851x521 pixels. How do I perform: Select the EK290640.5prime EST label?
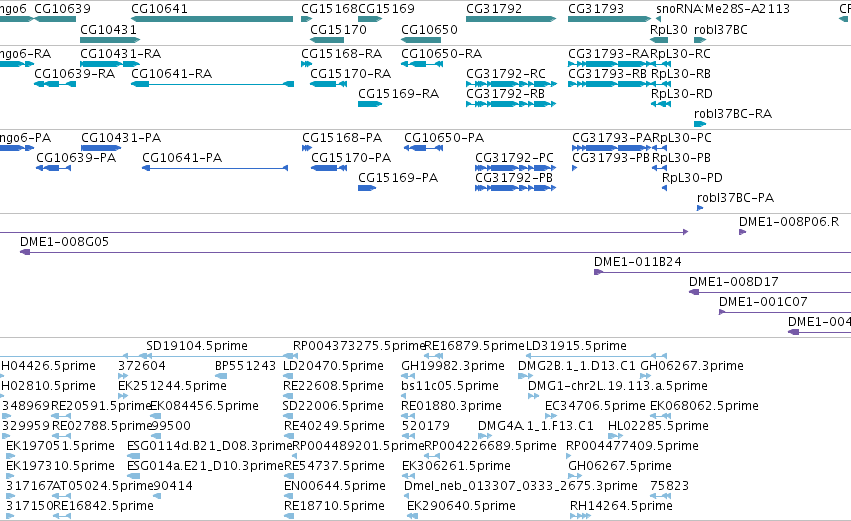click(461, 506)
